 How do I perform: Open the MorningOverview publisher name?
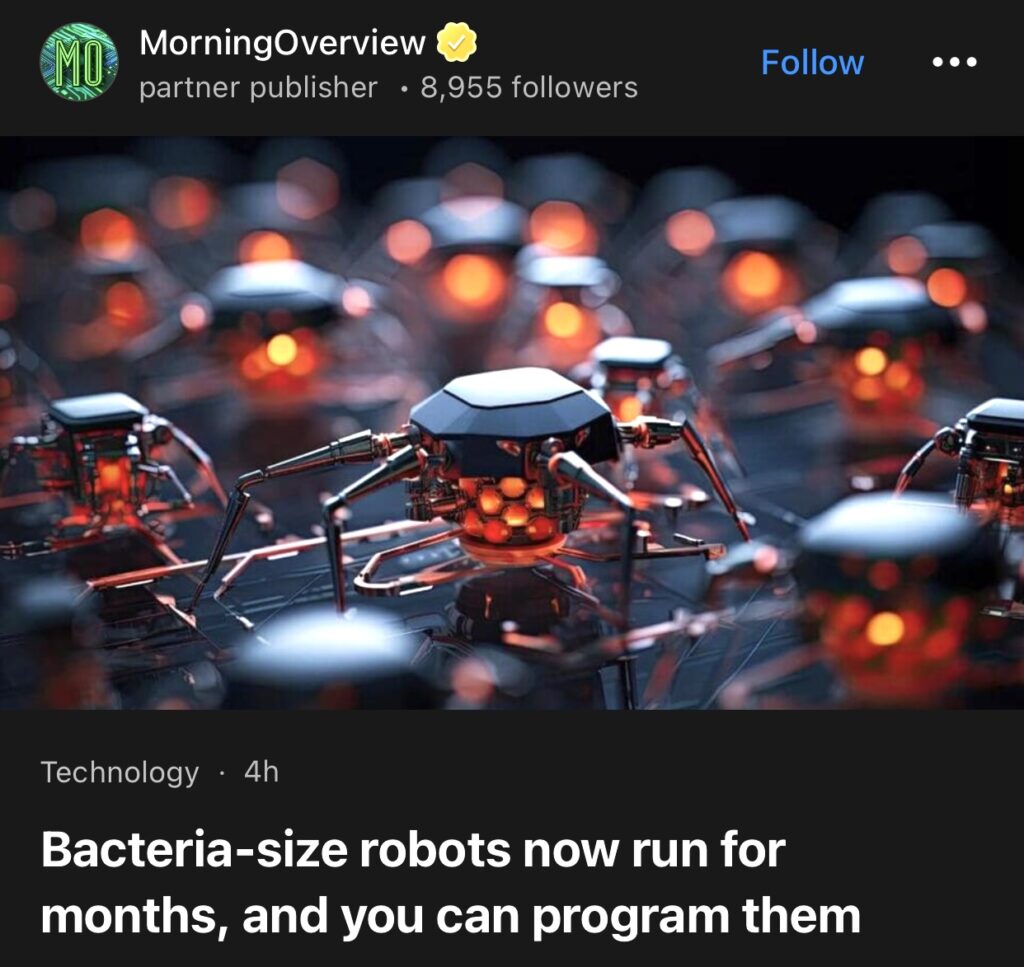click(x=282, y=43)
